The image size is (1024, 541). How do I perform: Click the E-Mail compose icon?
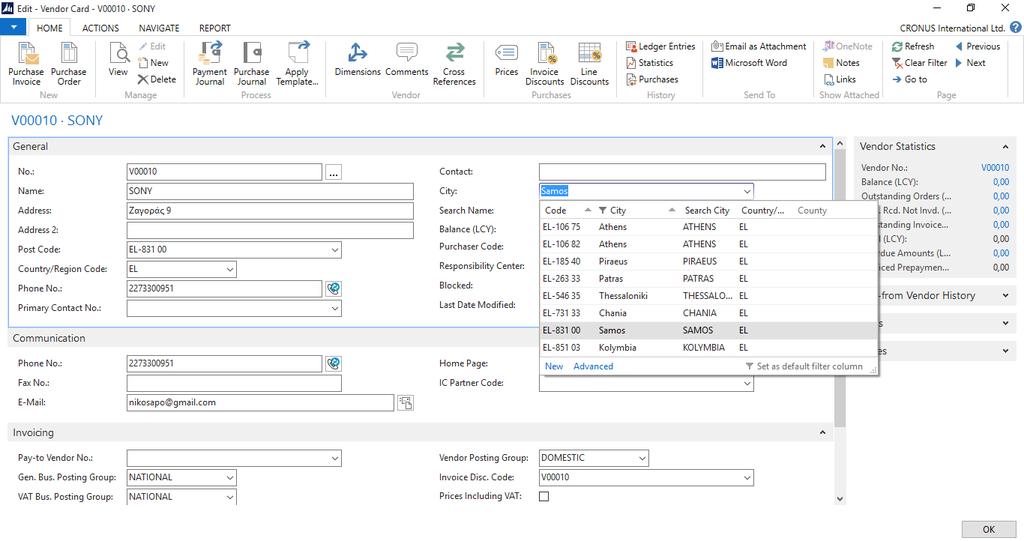405,402
